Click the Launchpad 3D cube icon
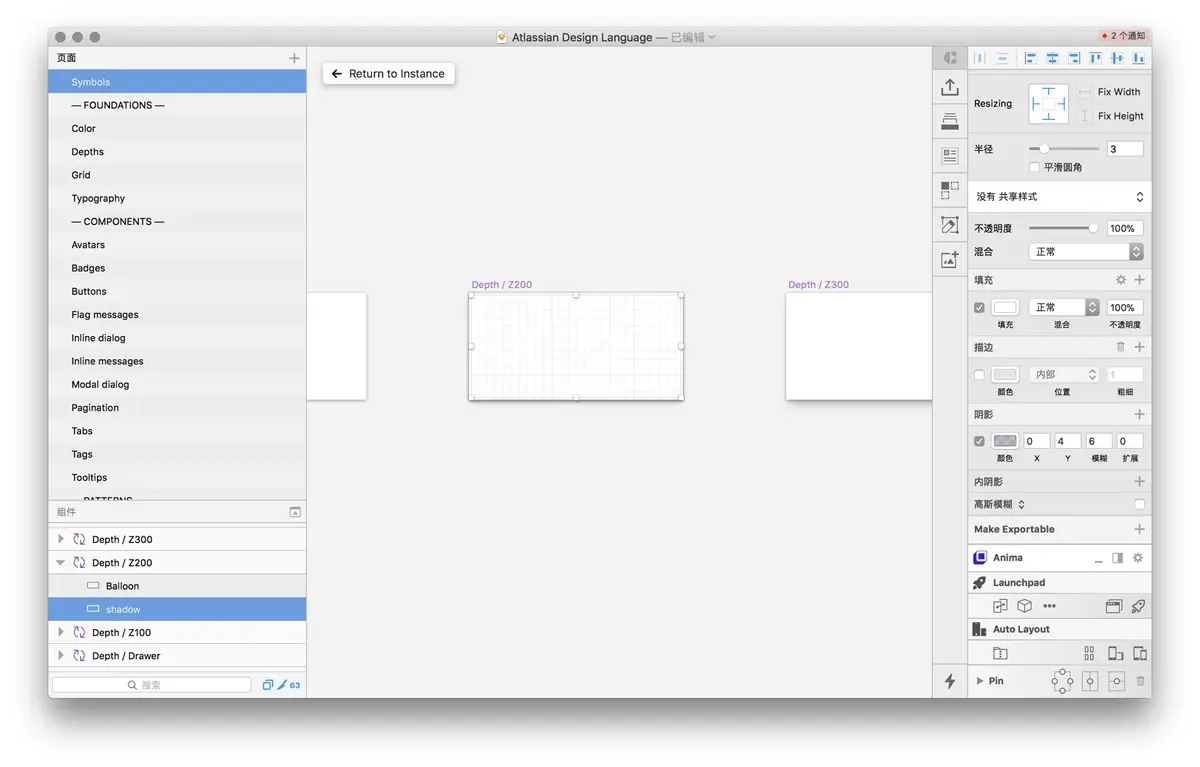1200x767 pixels. point(1024,606)
